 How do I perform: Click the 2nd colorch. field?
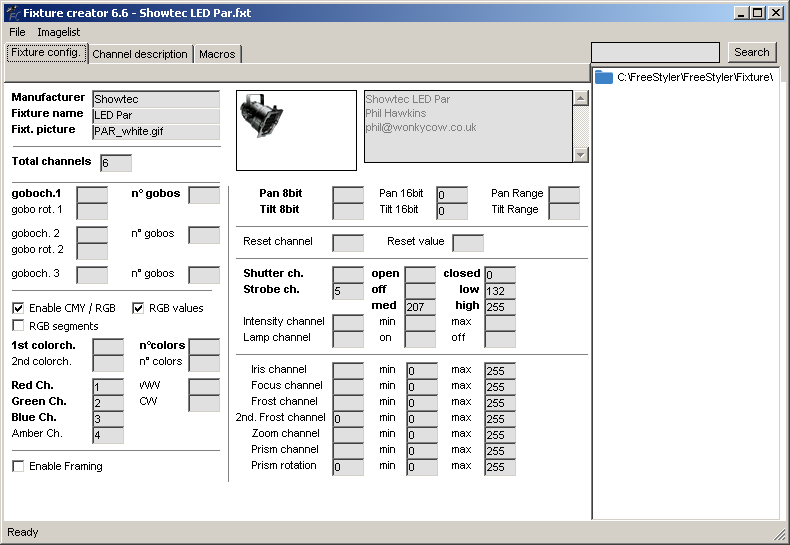(108, 363)
